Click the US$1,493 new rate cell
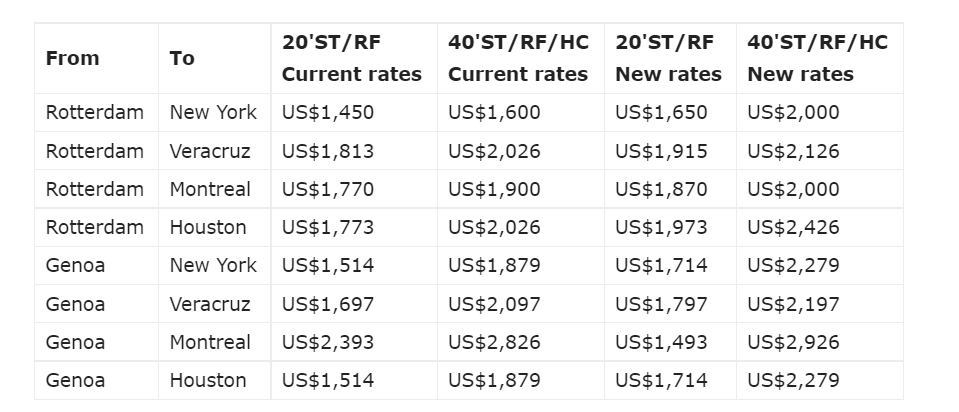 (x=661, y=342)
